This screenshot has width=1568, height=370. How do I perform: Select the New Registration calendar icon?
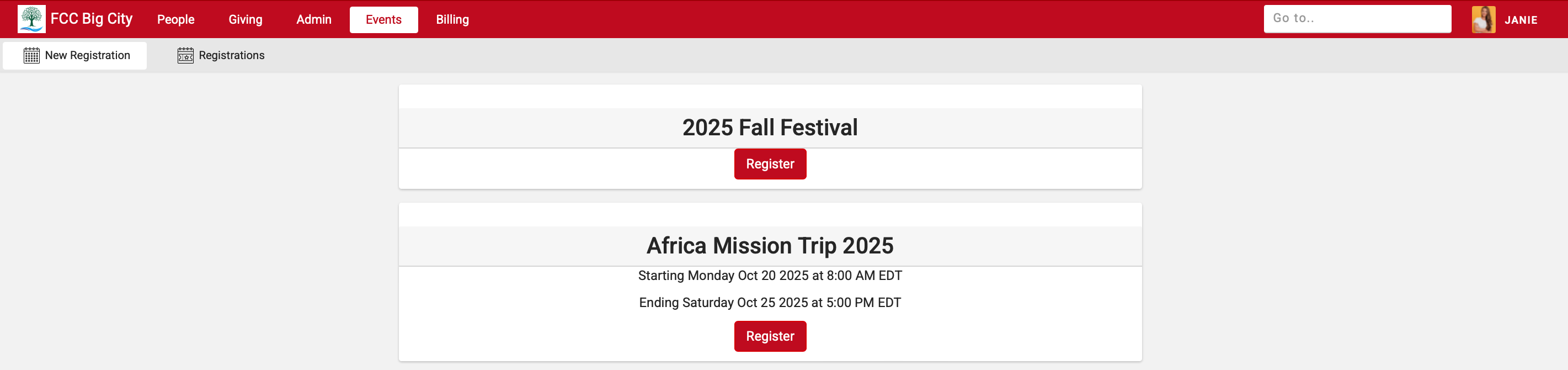pyautogui.click(x=31, y=55)
